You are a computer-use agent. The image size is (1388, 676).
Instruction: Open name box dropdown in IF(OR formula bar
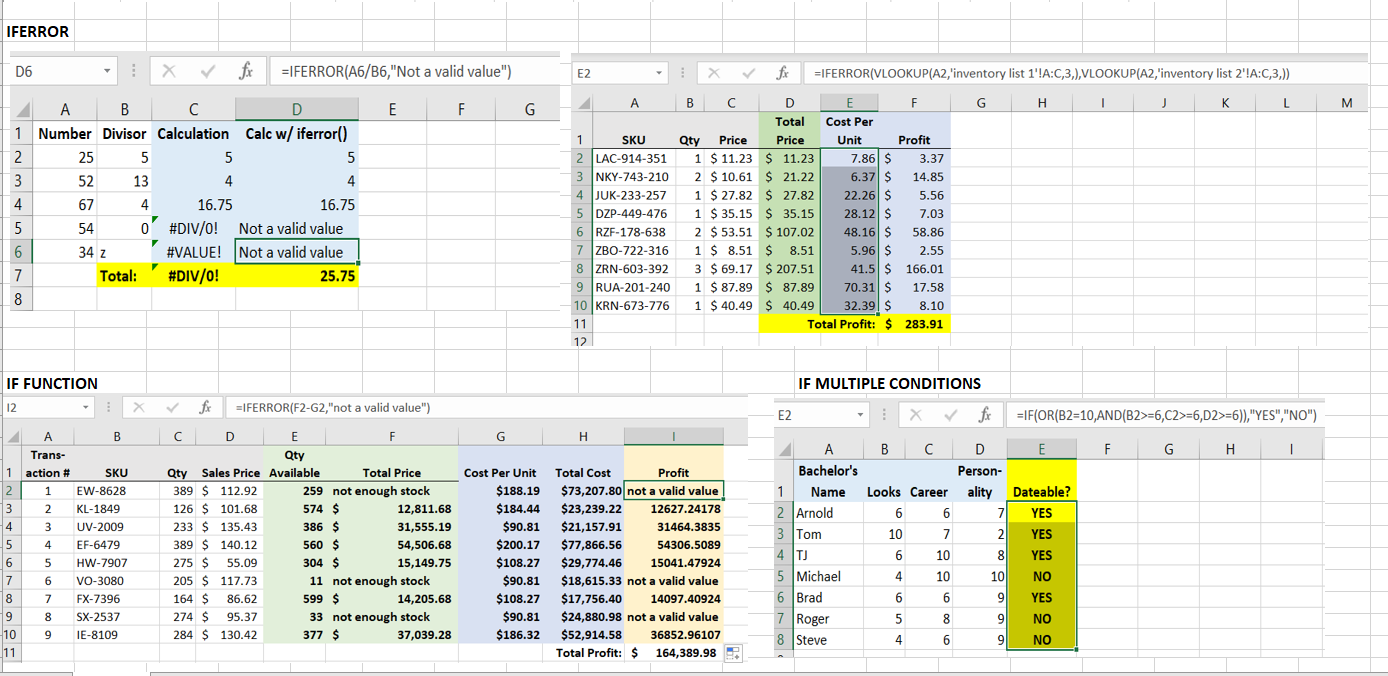click(x=862, y=415)
